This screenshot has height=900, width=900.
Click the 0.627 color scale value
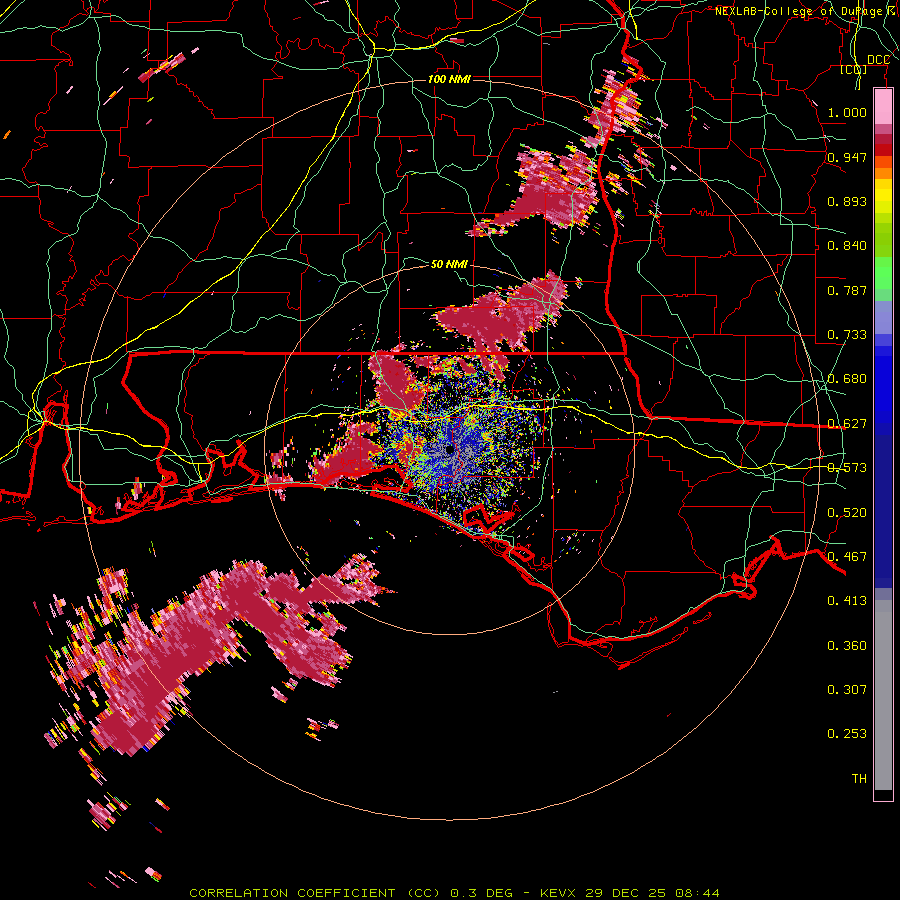tap(847, 424)
